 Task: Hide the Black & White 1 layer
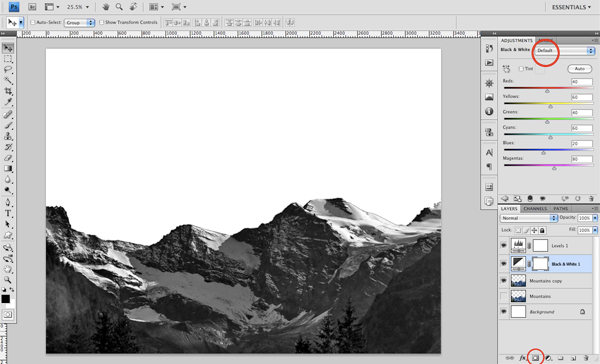(504, 264)
